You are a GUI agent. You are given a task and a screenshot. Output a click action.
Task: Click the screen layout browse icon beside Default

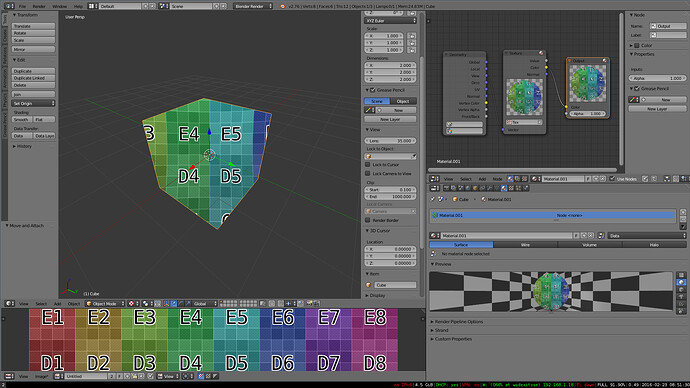click(x=92, y=6)
